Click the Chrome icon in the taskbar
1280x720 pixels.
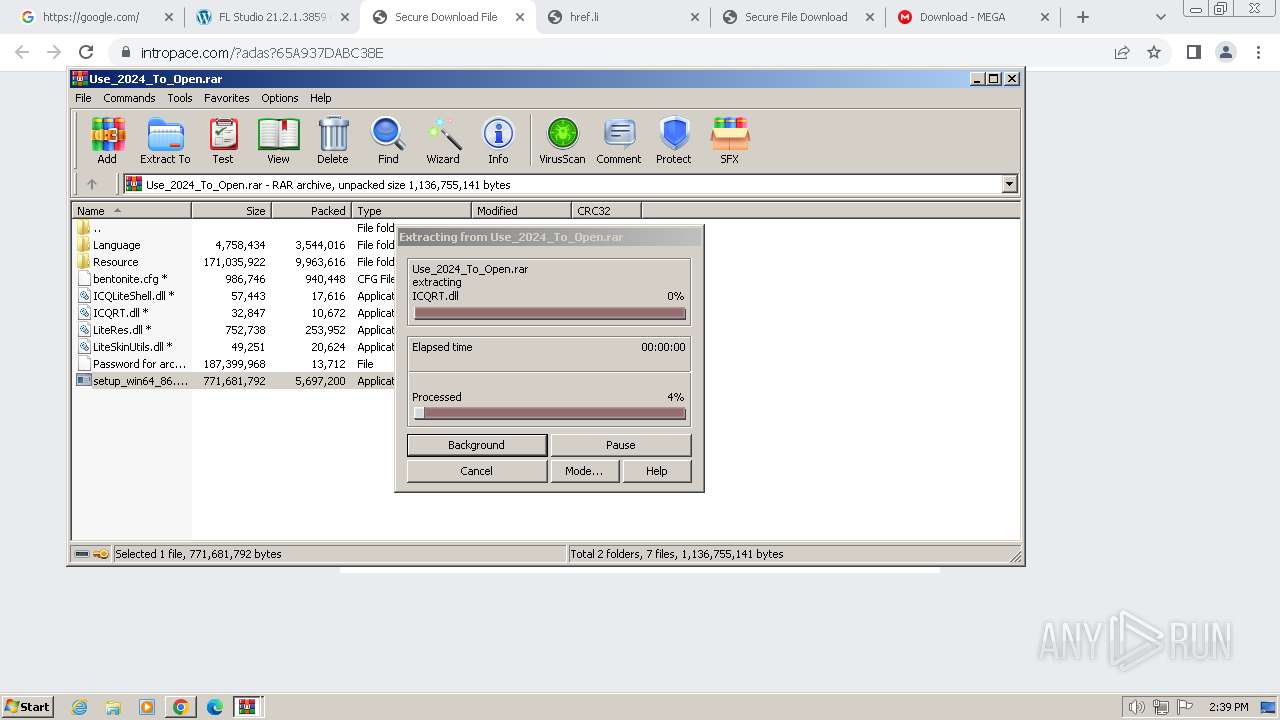point(180,707)
